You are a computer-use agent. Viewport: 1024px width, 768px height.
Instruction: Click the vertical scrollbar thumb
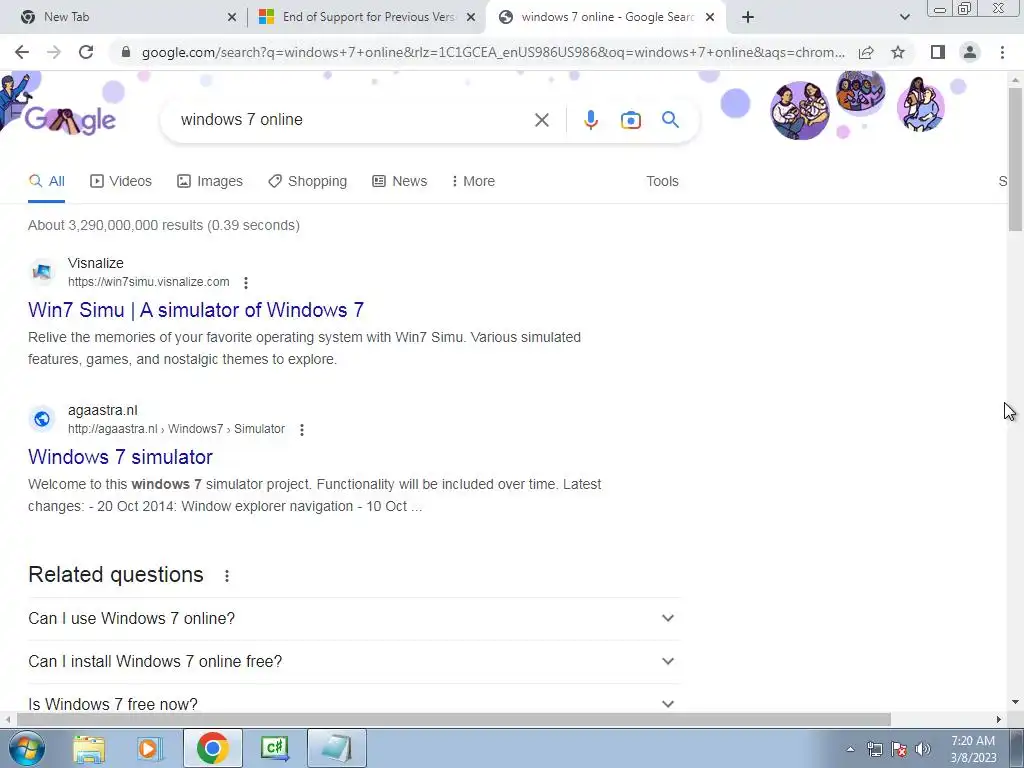1016,159
